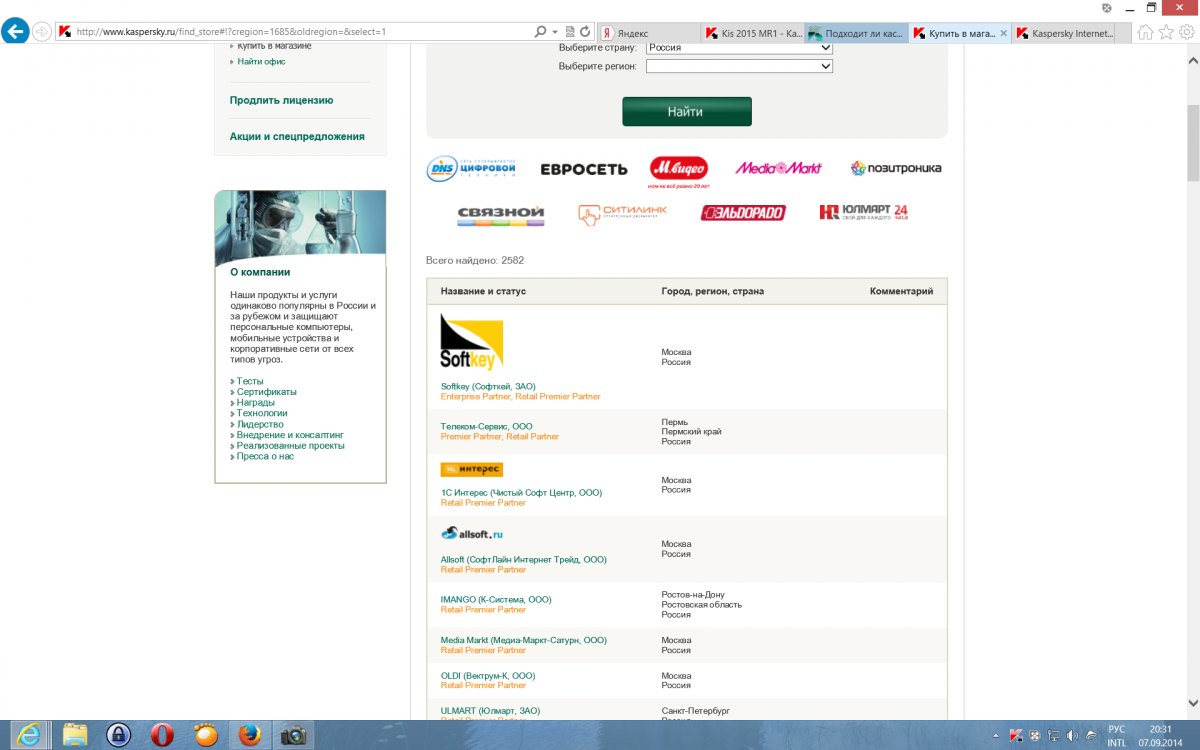Open the Награды link
This screenshot has height=750, width=1200.
(x=255, y=402)
